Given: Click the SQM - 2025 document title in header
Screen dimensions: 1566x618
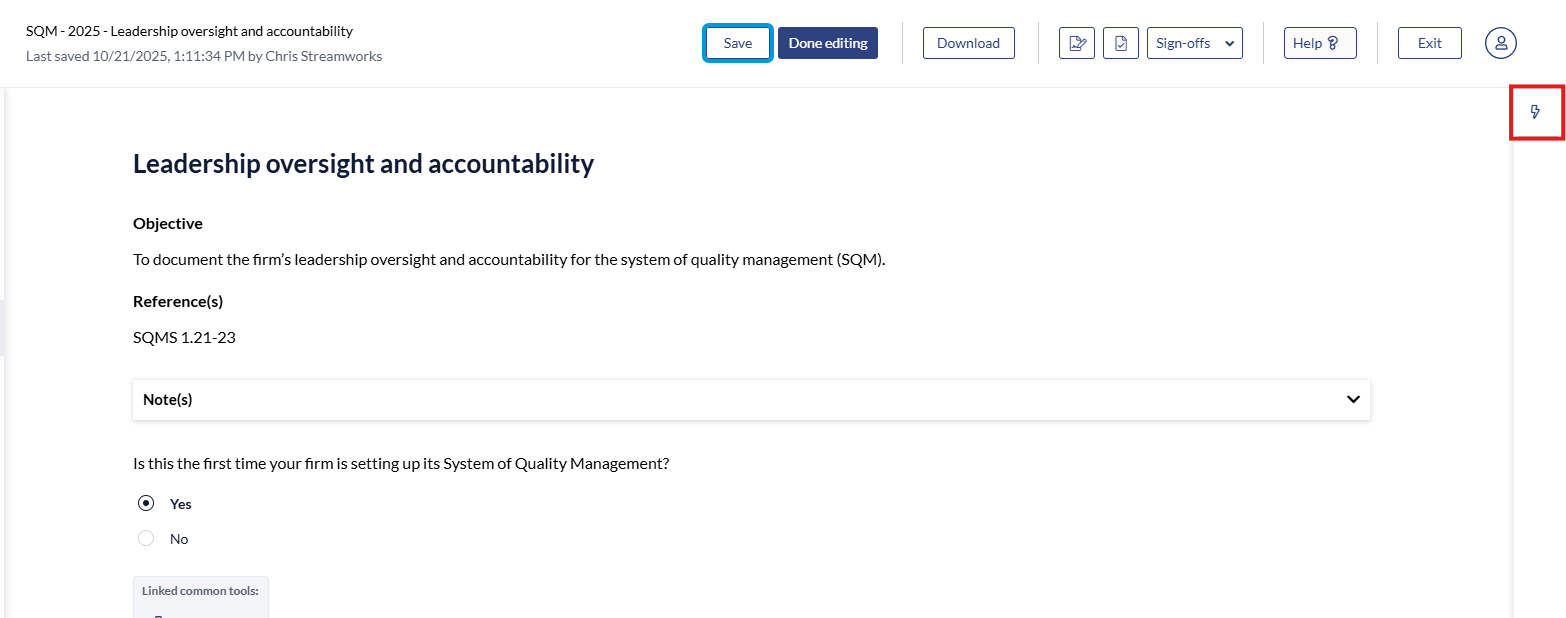Looking at the screenshot, I should coord(189,32).
